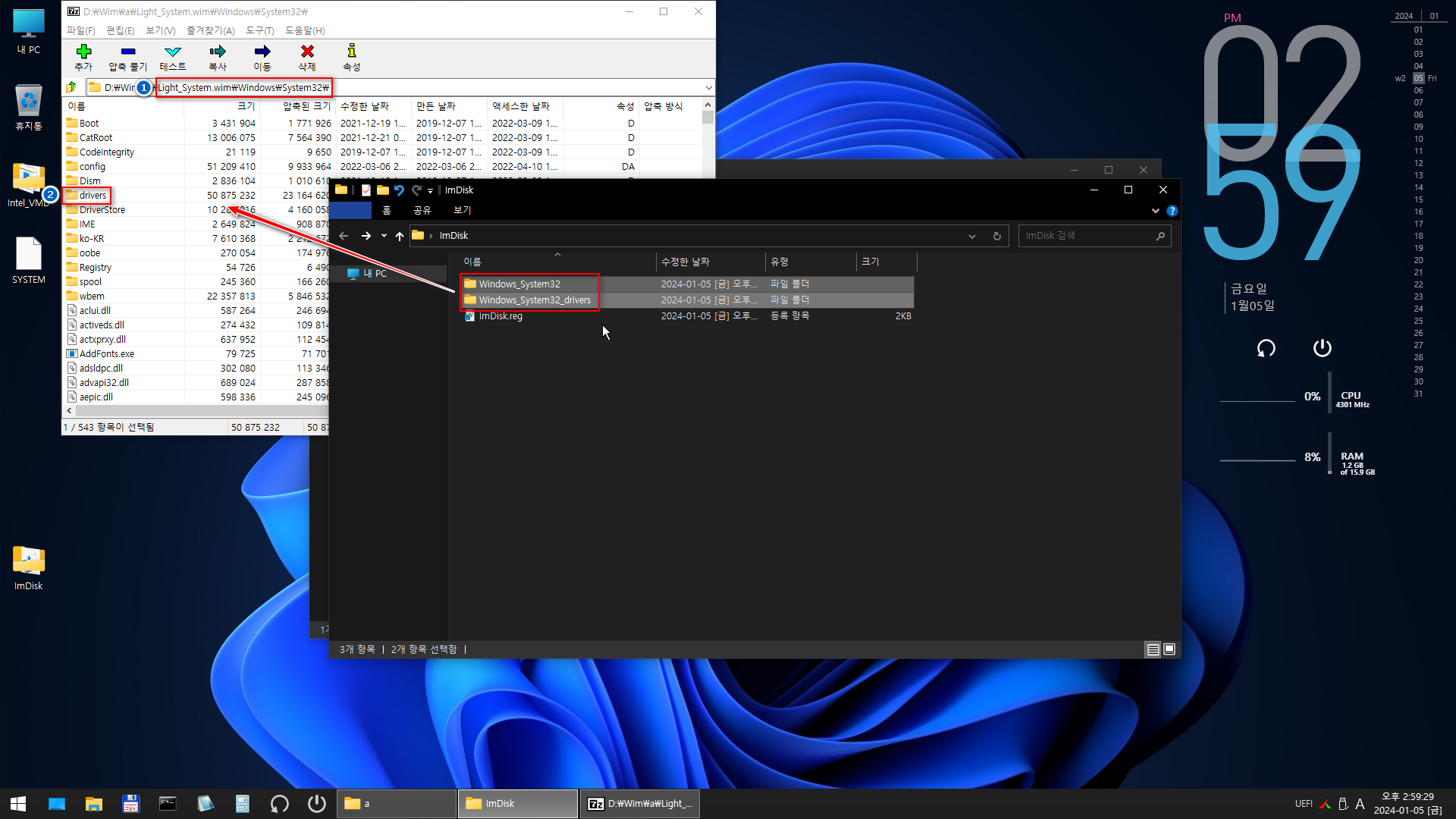This screenshot has height=819, width=1456.
Task: Click the Explorer Forward arrow button
Action: (x=366, y=236)
